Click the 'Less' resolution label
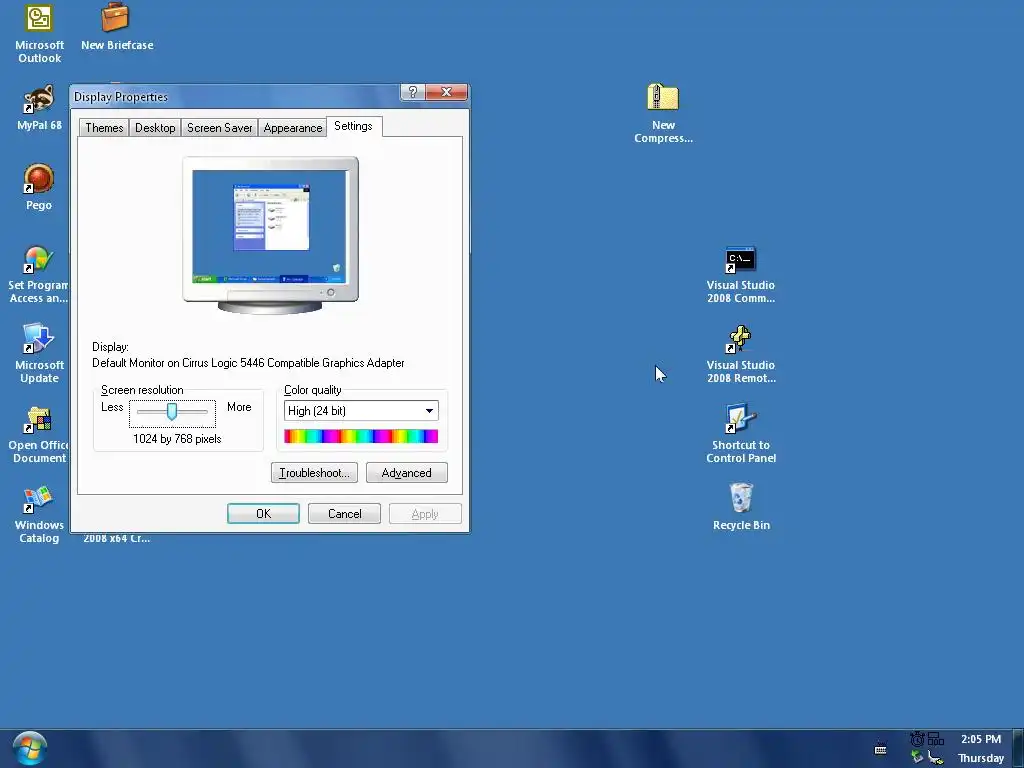This screenshot has width=1024, height=768. 112,407
